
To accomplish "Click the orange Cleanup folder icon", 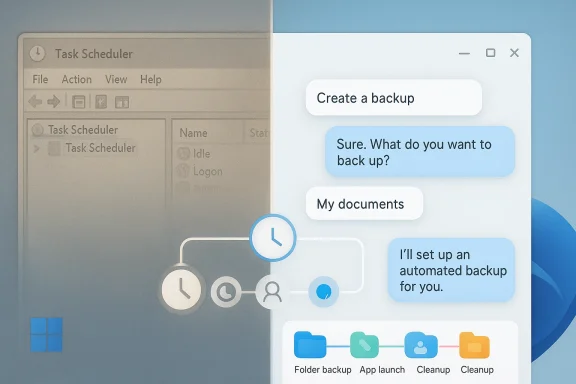I will coord(474,345).
